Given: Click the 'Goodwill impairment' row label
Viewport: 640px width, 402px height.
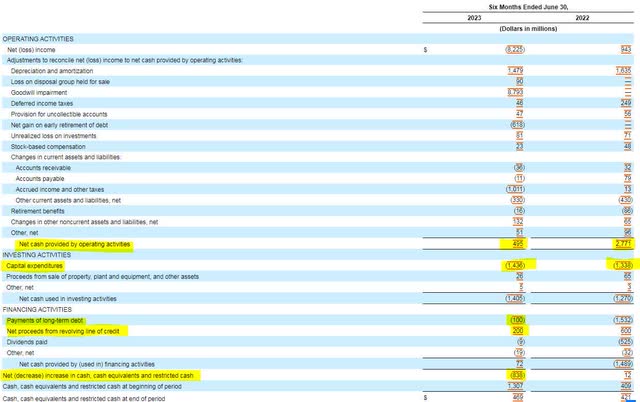Looking at the screenshot, I should (x=39, y=92).
